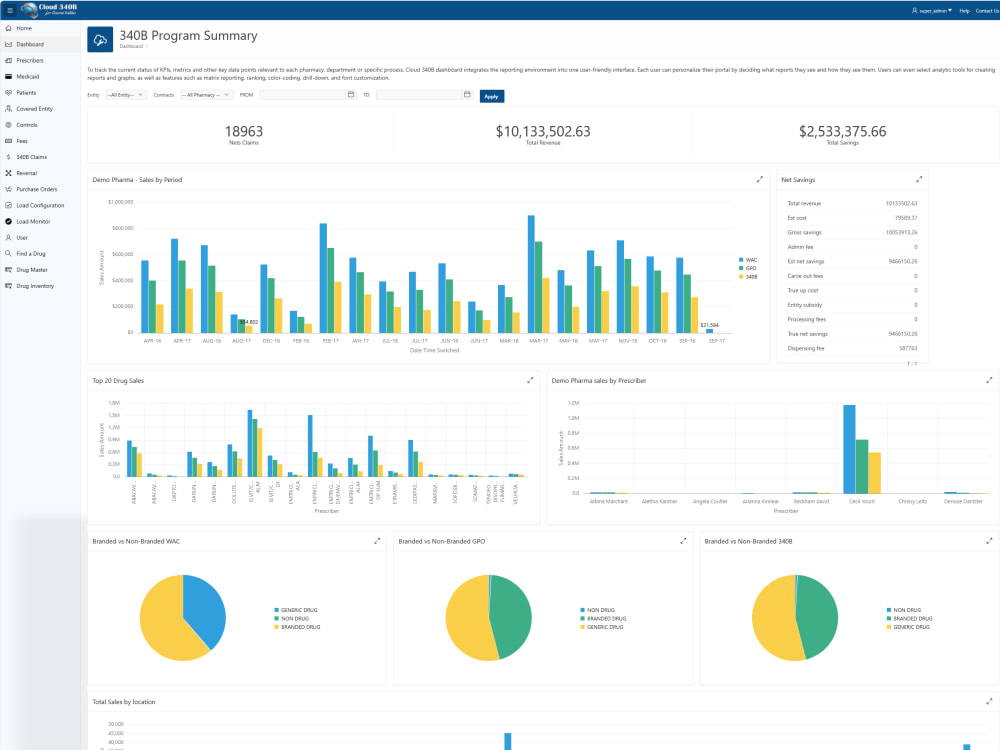Click the Controls sidebar icon
The width and height of the screenshot is (1000, 750).
[8, 125]
